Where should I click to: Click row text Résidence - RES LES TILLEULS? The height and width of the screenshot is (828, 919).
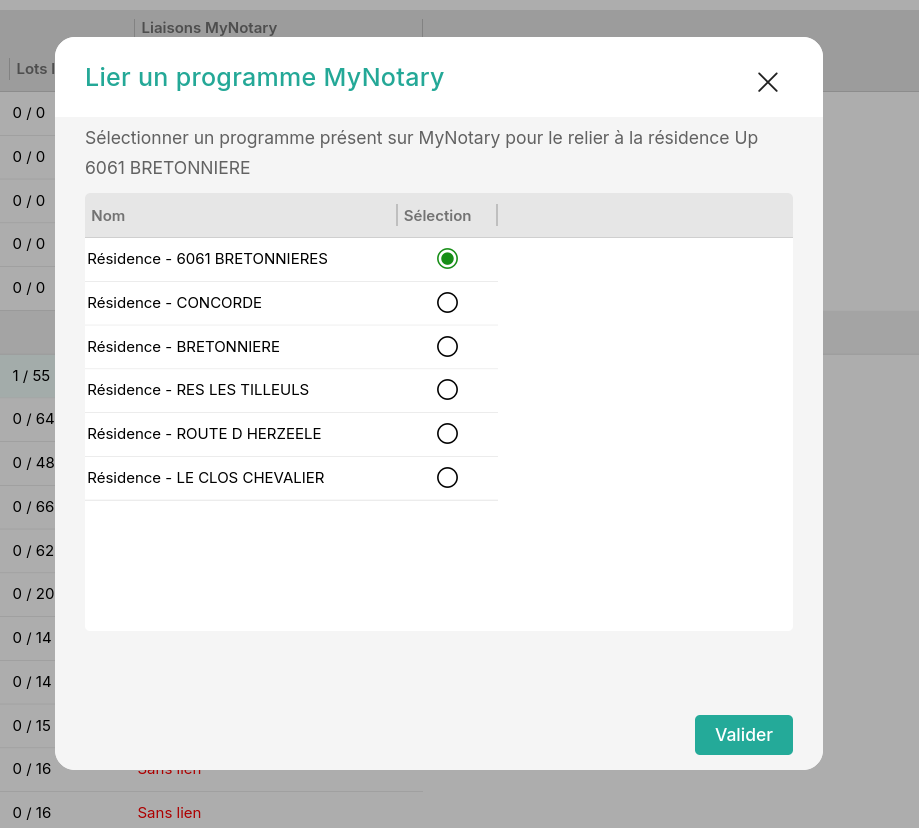[x=198, y=390]
